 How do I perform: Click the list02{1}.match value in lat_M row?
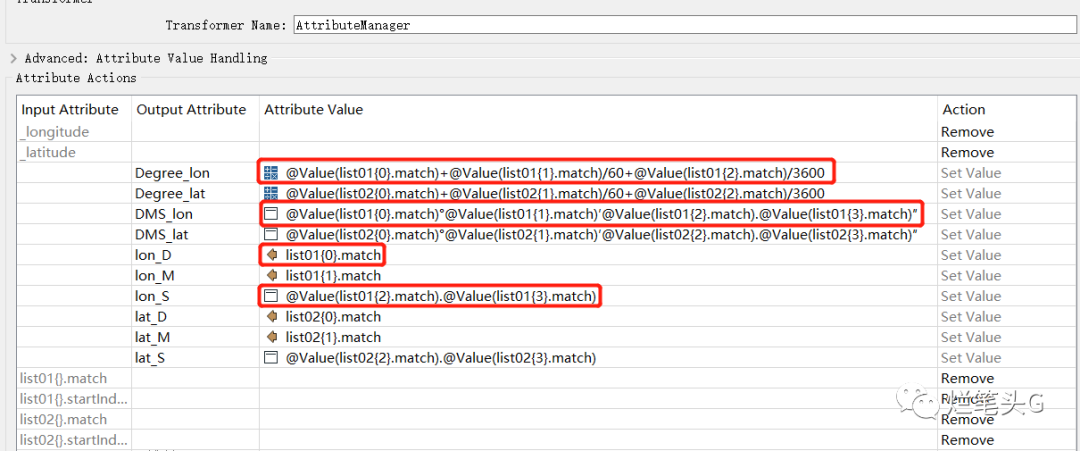point(333,337)
